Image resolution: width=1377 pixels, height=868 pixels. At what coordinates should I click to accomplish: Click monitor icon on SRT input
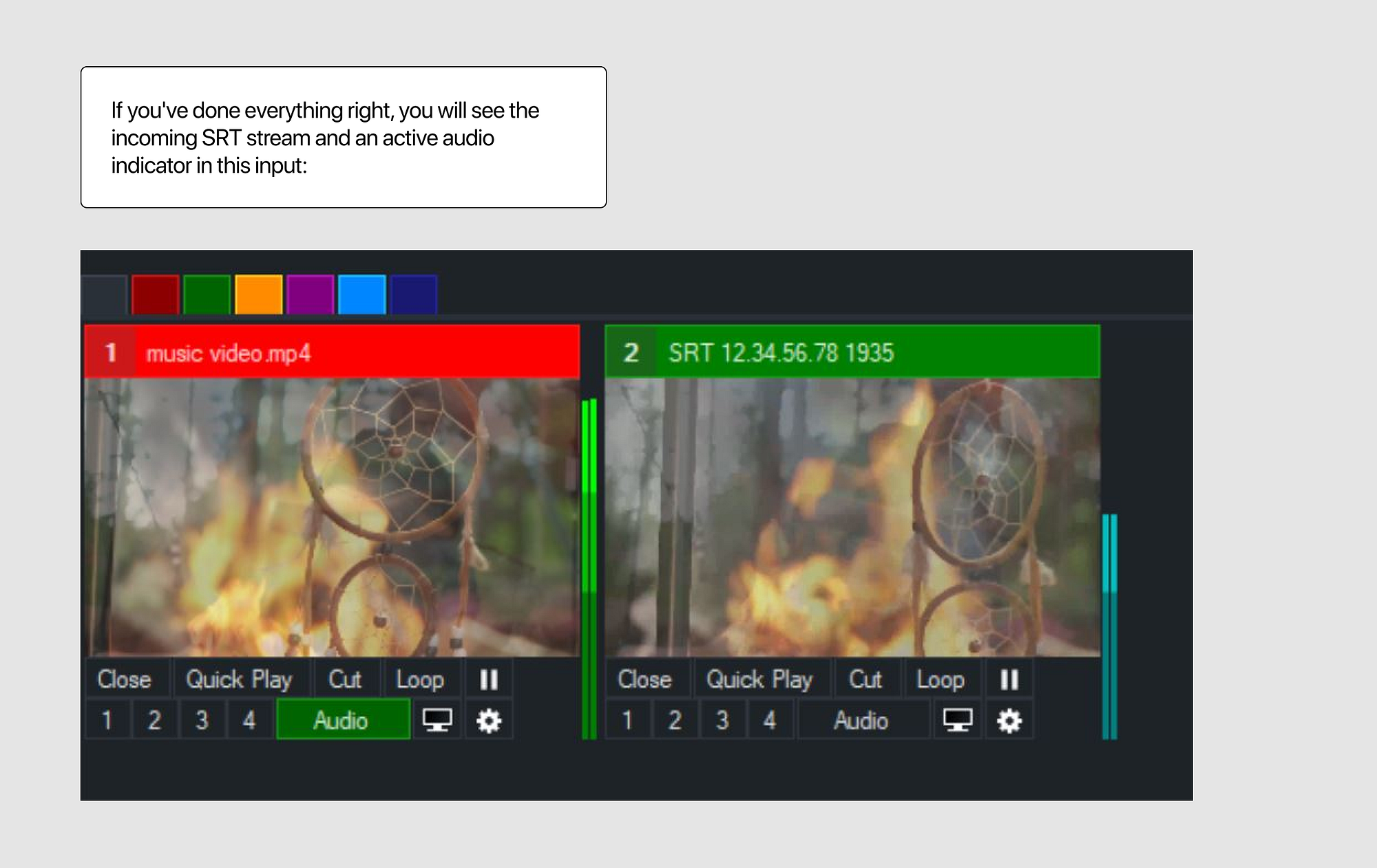(958, 719)
